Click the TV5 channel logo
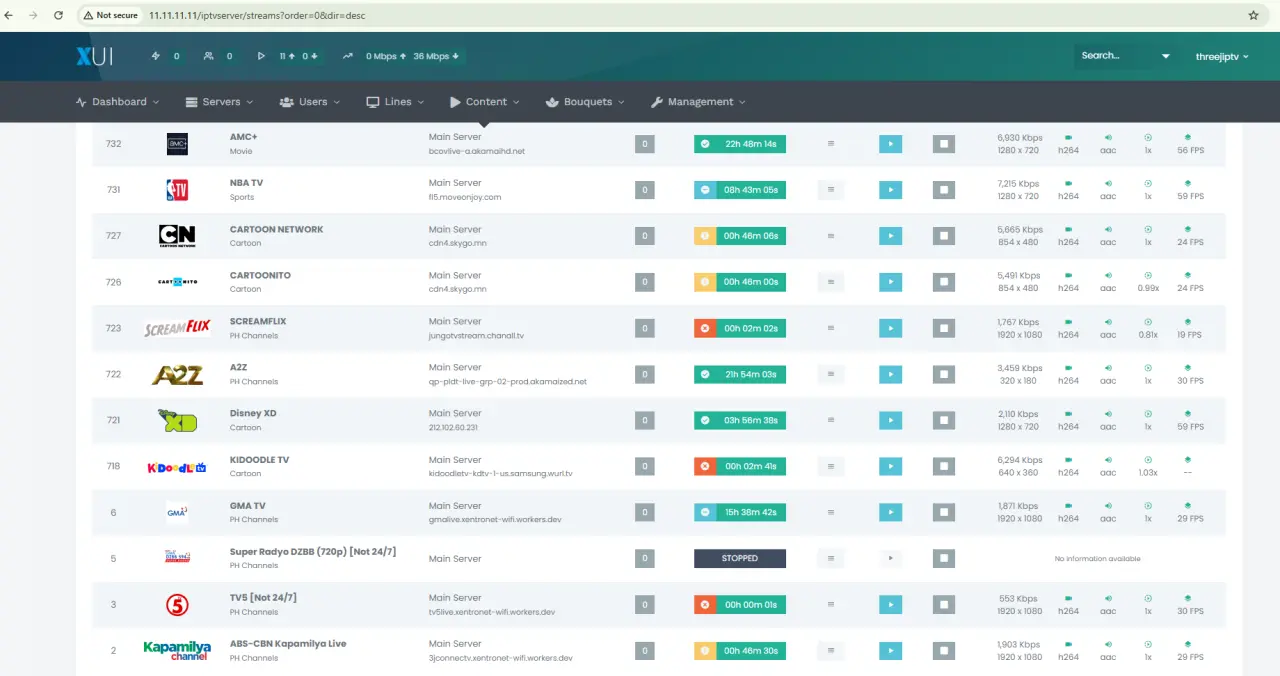1280x676 pixels. [177, 604]
